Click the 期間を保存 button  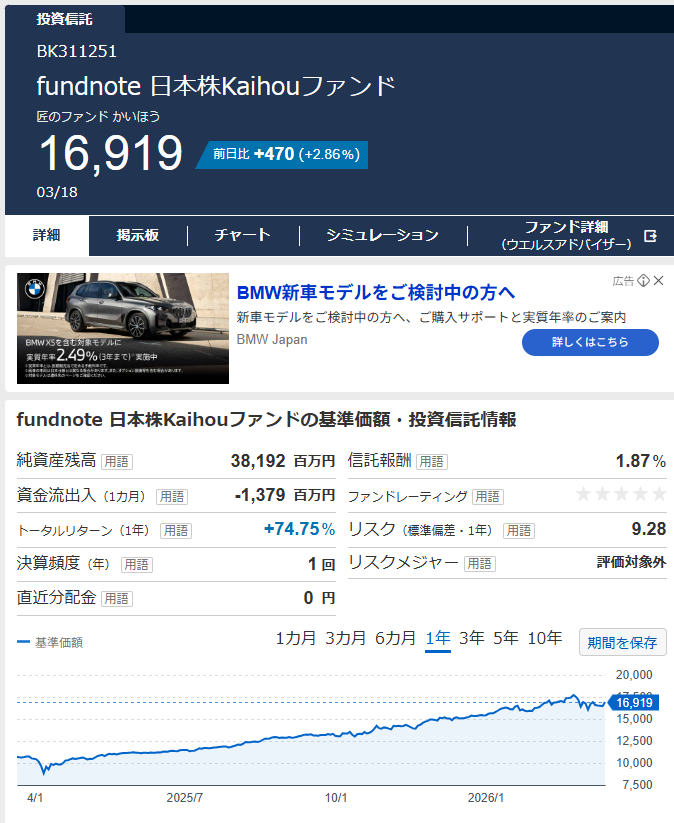tap(622, 642)
